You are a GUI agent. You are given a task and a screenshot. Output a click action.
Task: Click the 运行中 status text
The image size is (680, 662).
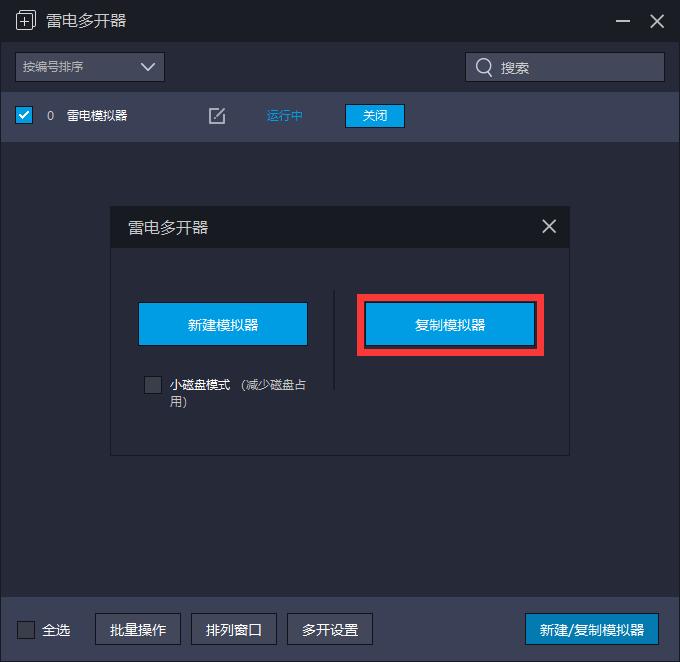[x=284, y=116]
